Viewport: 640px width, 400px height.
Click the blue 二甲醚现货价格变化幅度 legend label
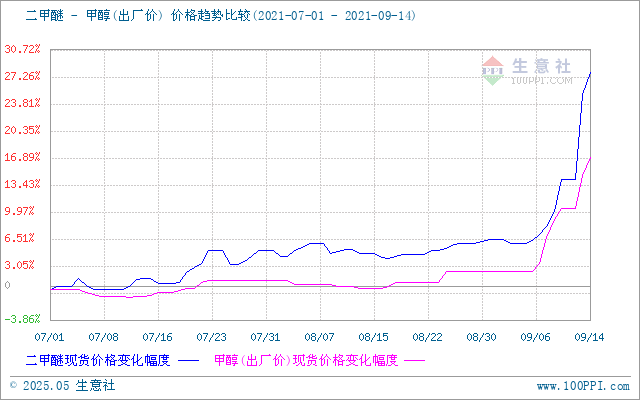[x=98, y=360]
